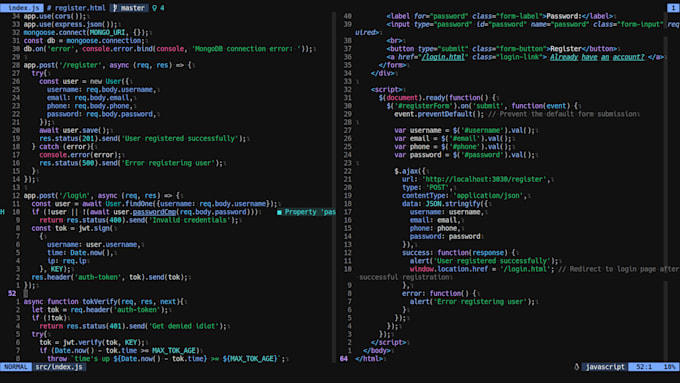The width and height of the screenshot is (680, 383).
Task: Click the /login.html href link text
Action: tap(443, 57)
